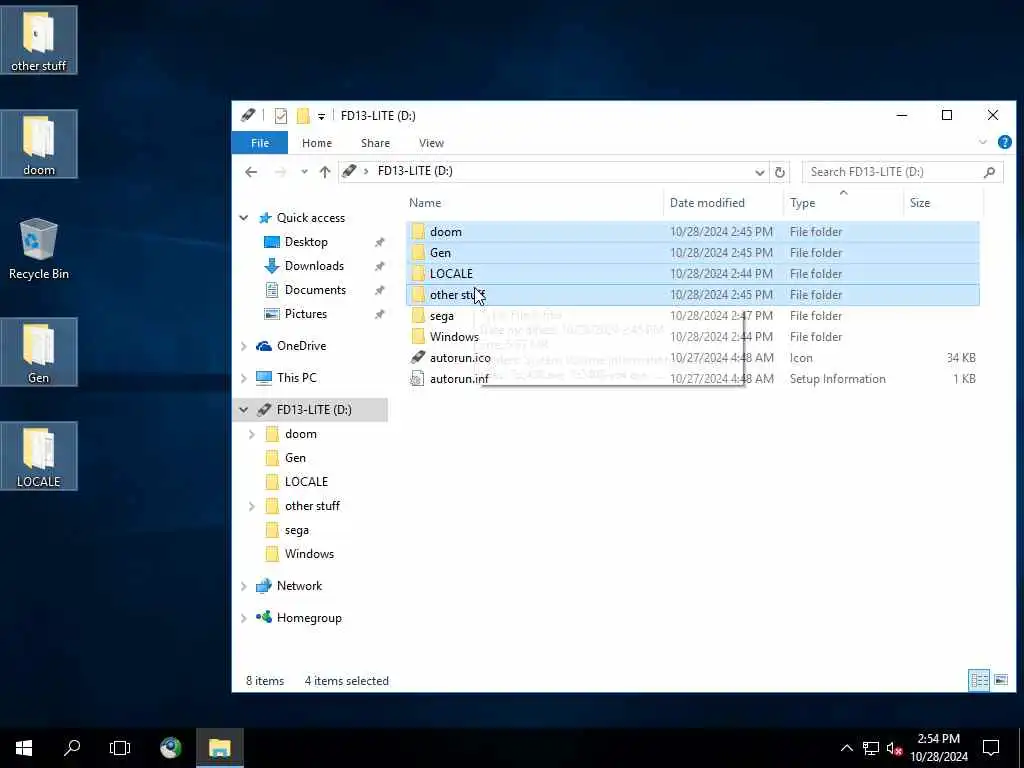Go back using the back arrow
This screenshot has width=1024, height=768.
pos(251,172)
